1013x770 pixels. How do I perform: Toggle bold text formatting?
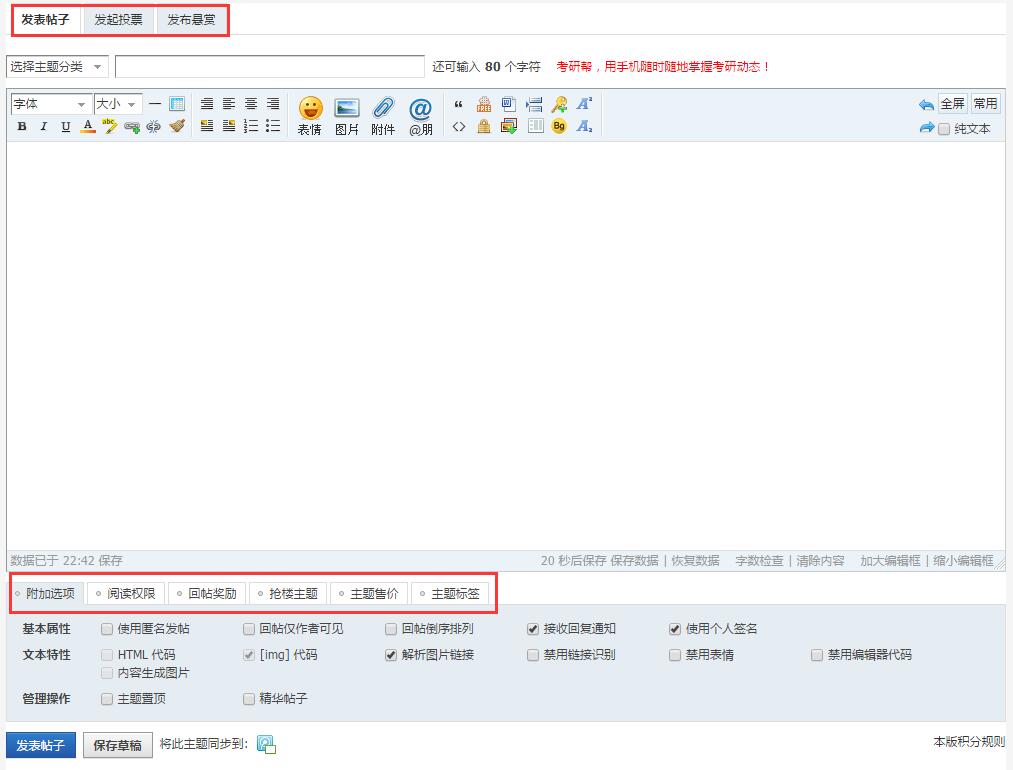pos(22,127)
